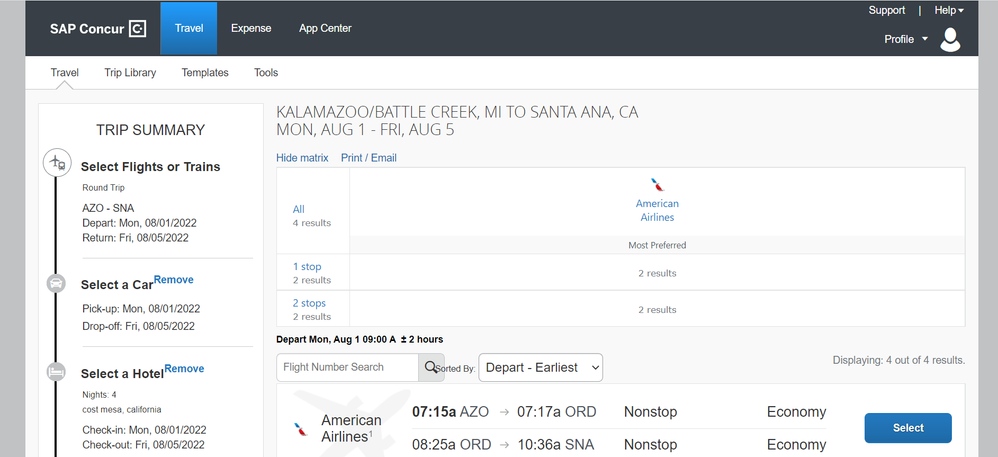Click the Support link
The width and height of the screenshot is (998, 457).
tap(887, 10)
